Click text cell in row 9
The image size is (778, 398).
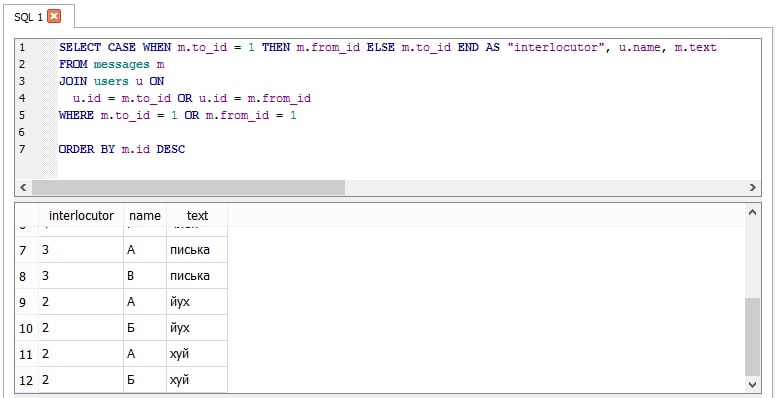197,302
